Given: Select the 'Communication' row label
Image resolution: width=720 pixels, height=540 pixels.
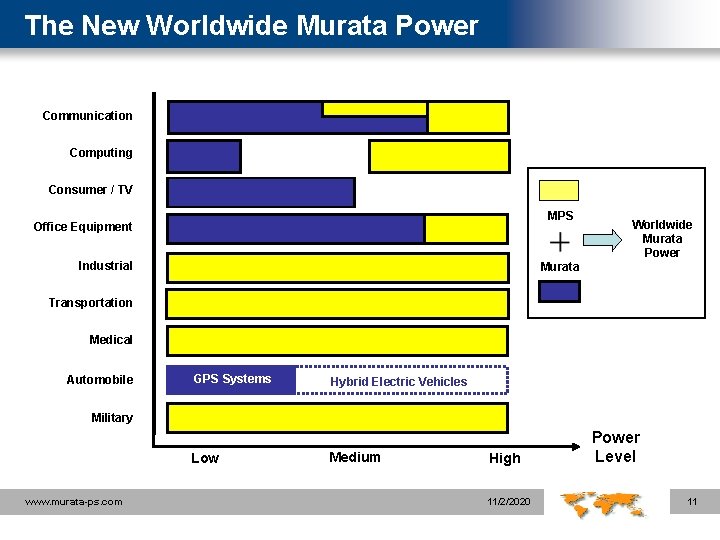Looking at the screenshot, I should 87,115.
